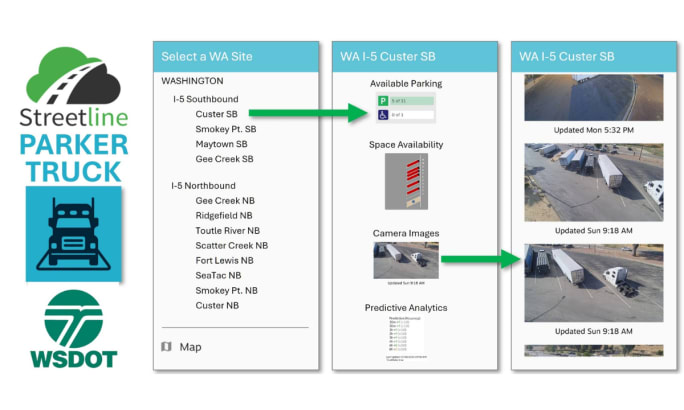The width and height of the screenshot is (684, 410).
Task: Click the Select a WA Site header
Action: pos(236,57)
